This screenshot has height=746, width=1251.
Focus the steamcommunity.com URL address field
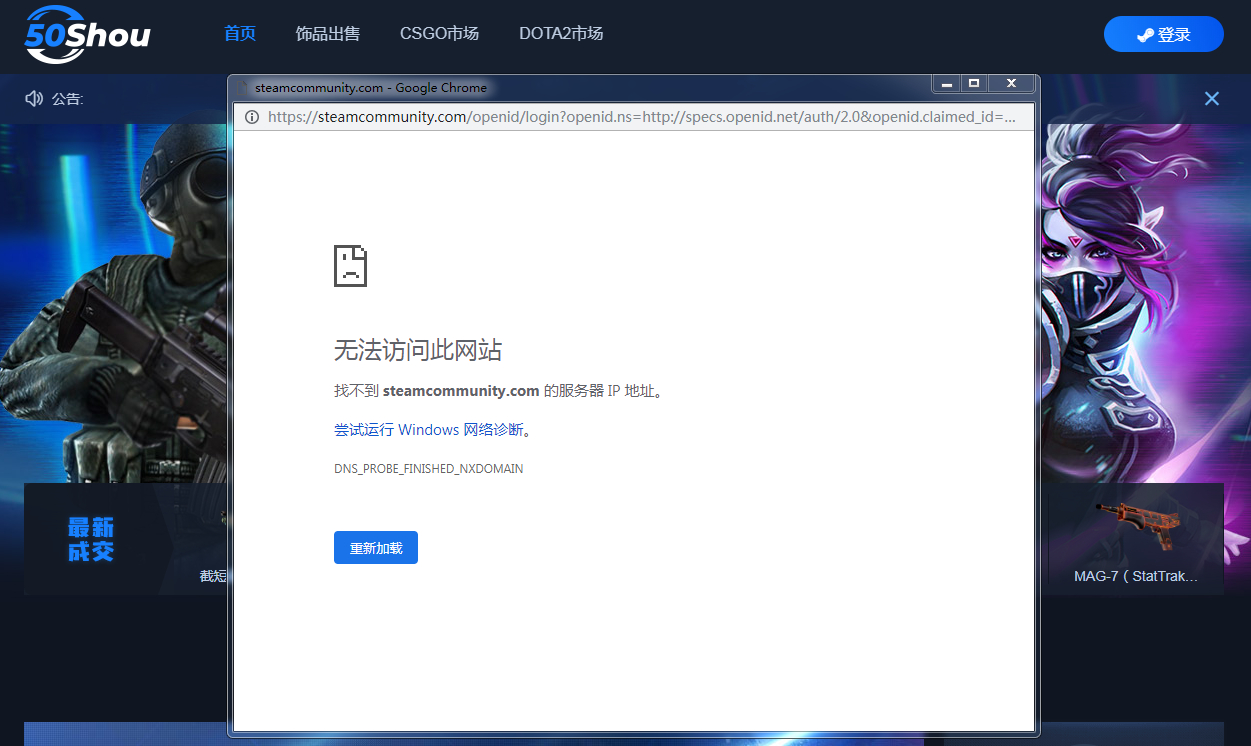click(x=641, y=117)
